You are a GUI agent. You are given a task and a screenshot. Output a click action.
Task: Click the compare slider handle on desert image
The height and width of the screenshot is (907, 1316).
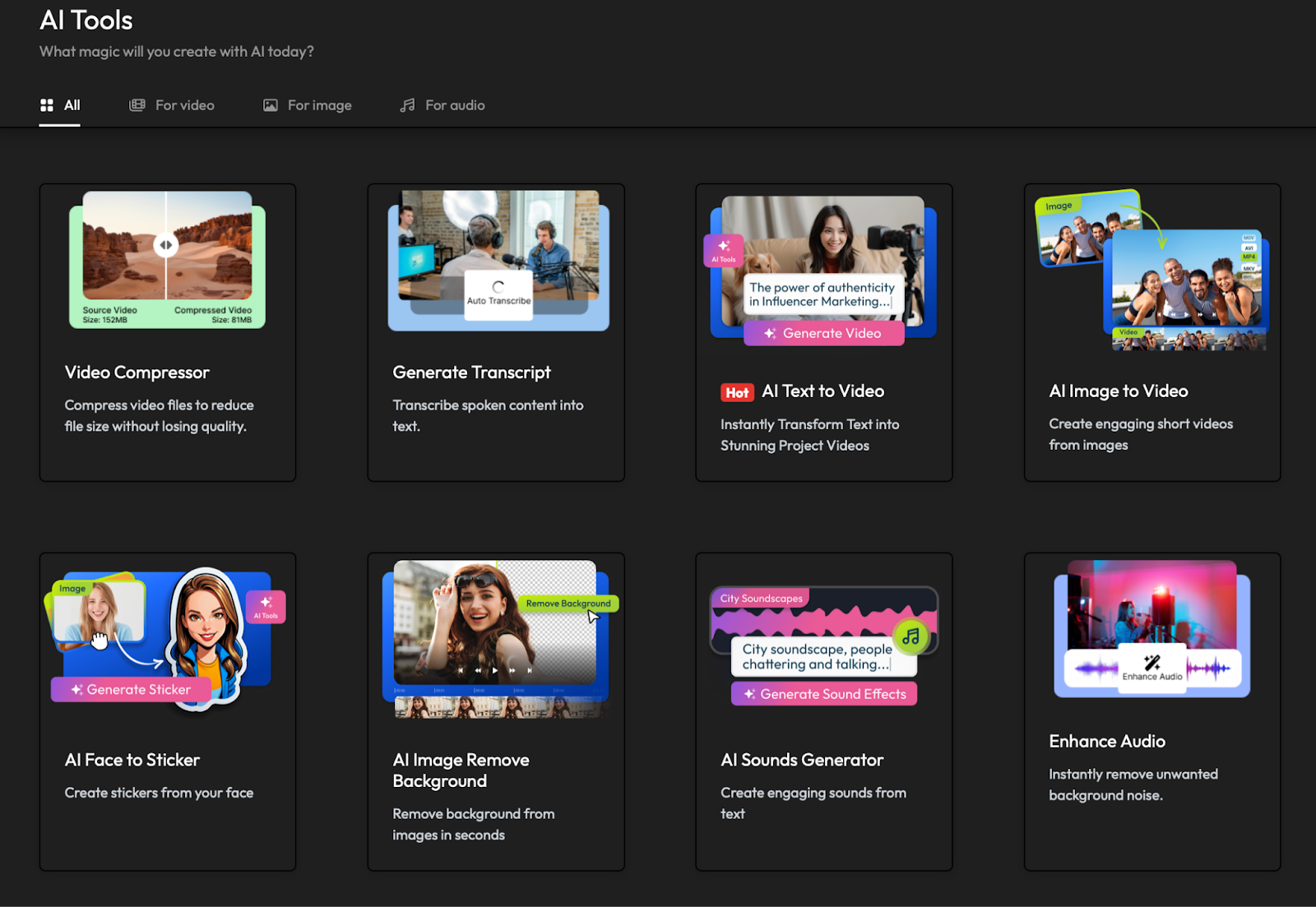[x=166, y=245]
